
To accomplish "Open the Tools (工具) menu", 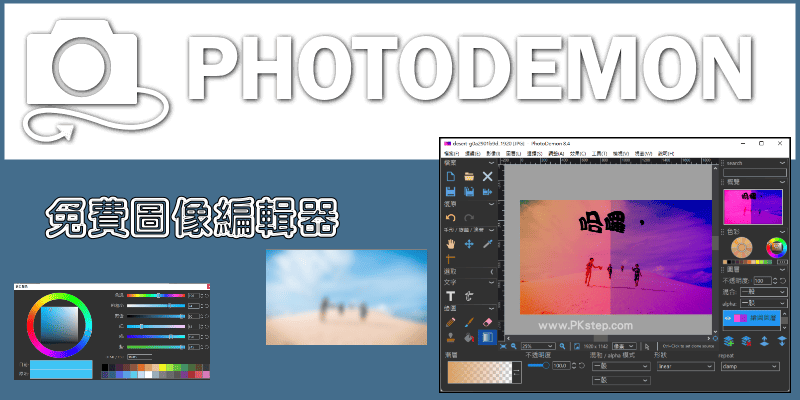I will click(x=599, y=153).
